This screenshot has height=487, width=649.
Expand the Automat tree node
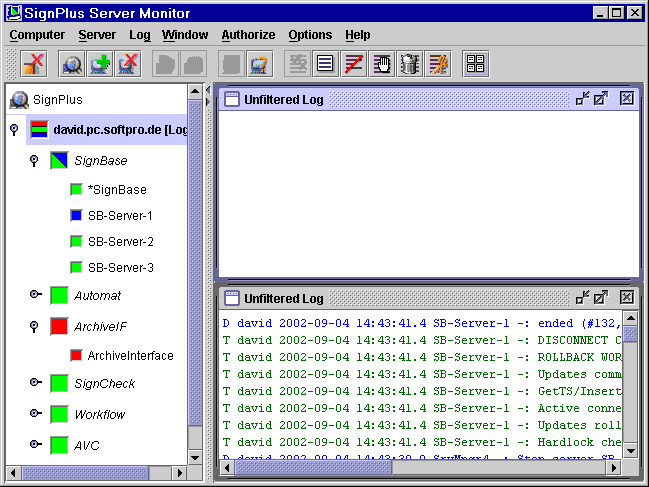(x=34, y=295)
